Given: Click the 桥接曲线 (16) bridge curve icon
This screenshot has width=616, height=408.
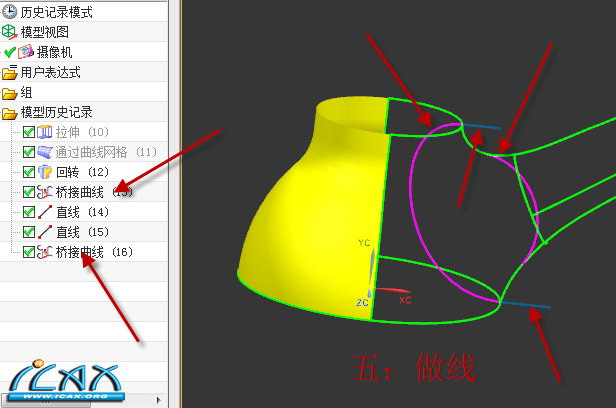Looking at the screenshot, I should [x=45, y=252].
